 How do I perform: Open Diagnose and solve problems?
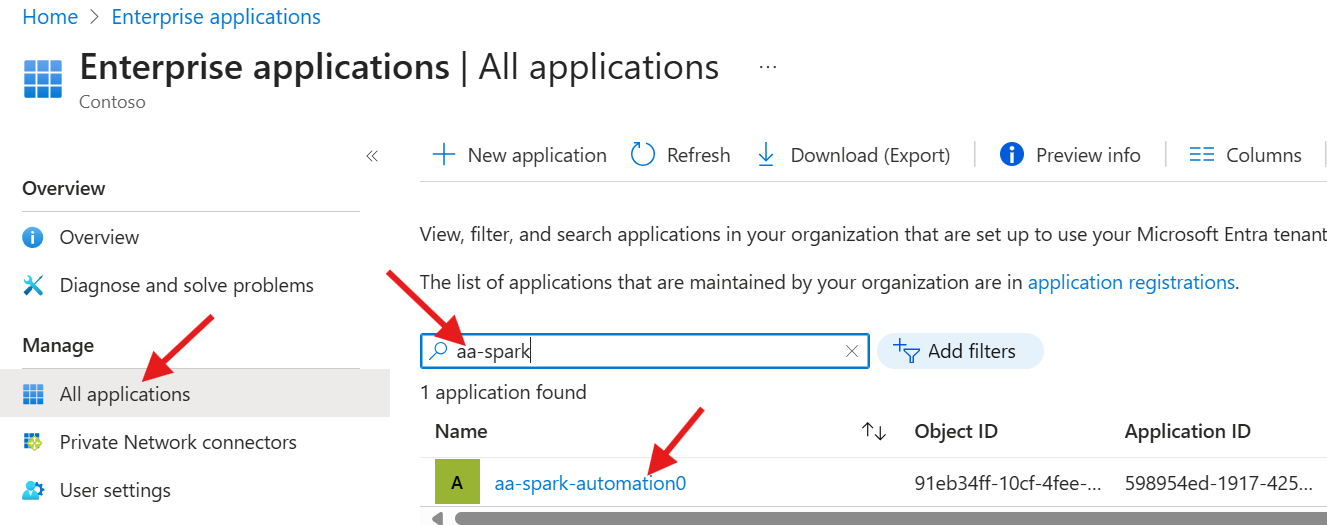[186, 285]
